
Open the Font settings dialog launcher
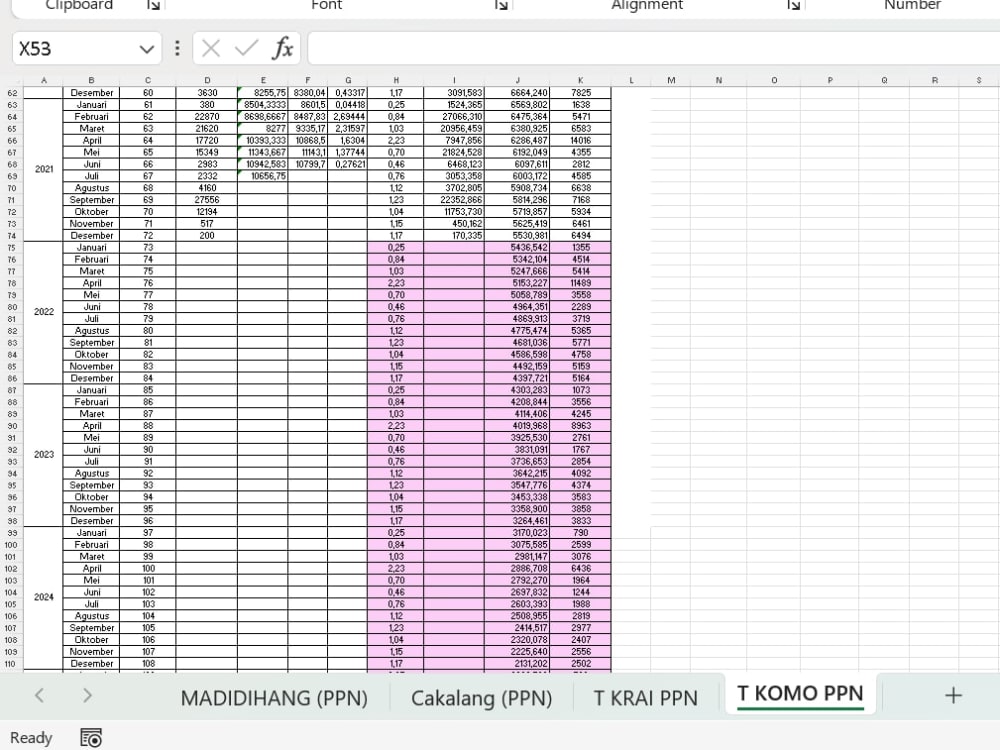(x=501, y=5)
